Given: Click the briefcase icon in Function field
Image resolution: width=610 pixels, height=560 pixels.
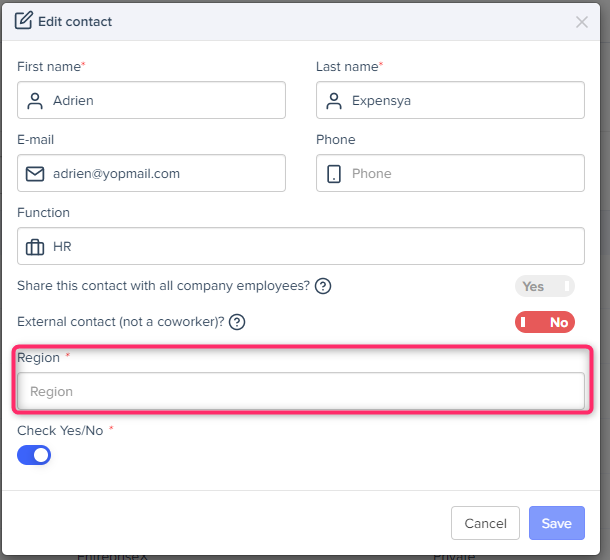Looking at the screenshot, I should tap(35, 246).
